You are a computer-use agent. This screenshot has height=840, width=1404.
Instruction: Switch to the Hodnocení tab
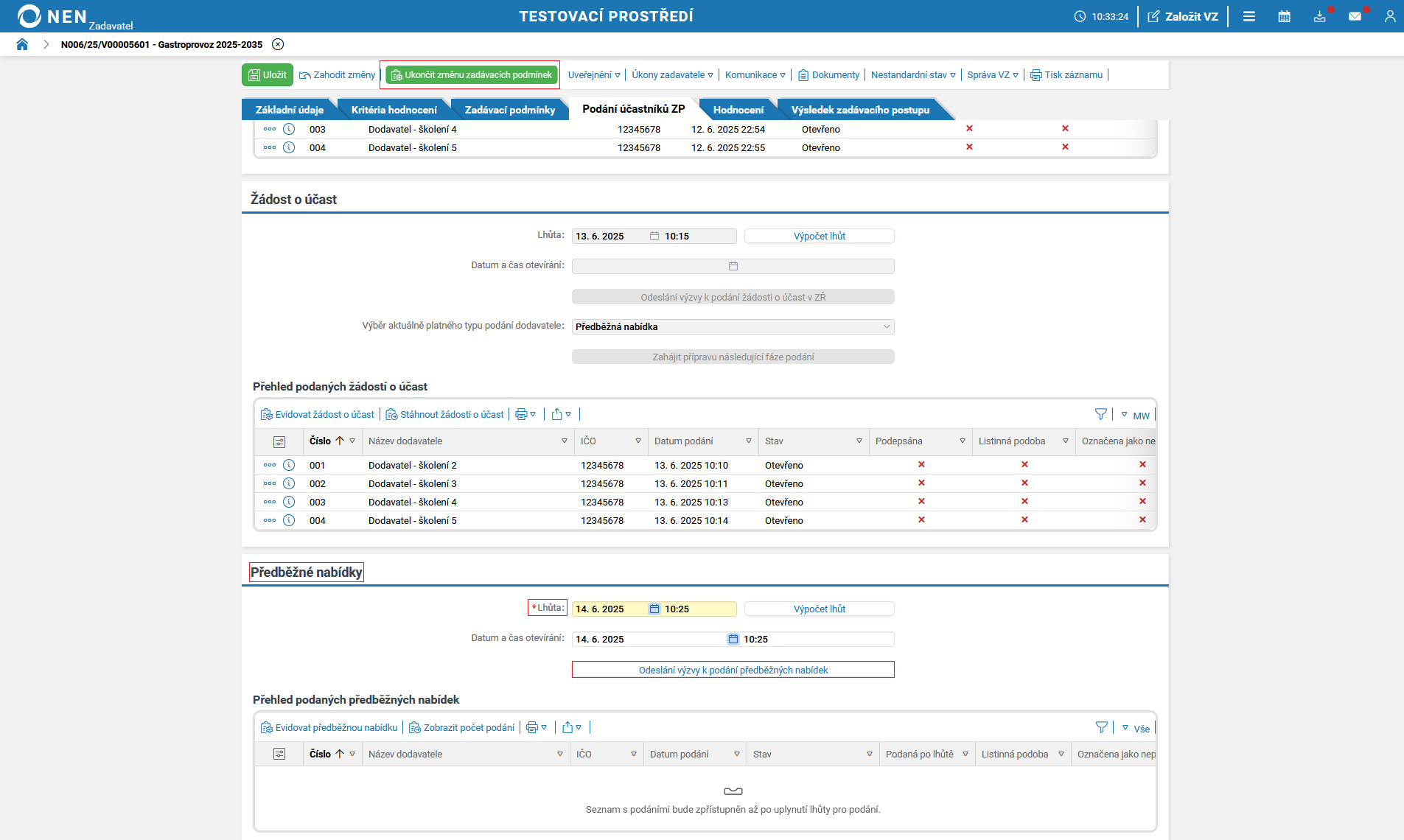(x=738, y=110)
